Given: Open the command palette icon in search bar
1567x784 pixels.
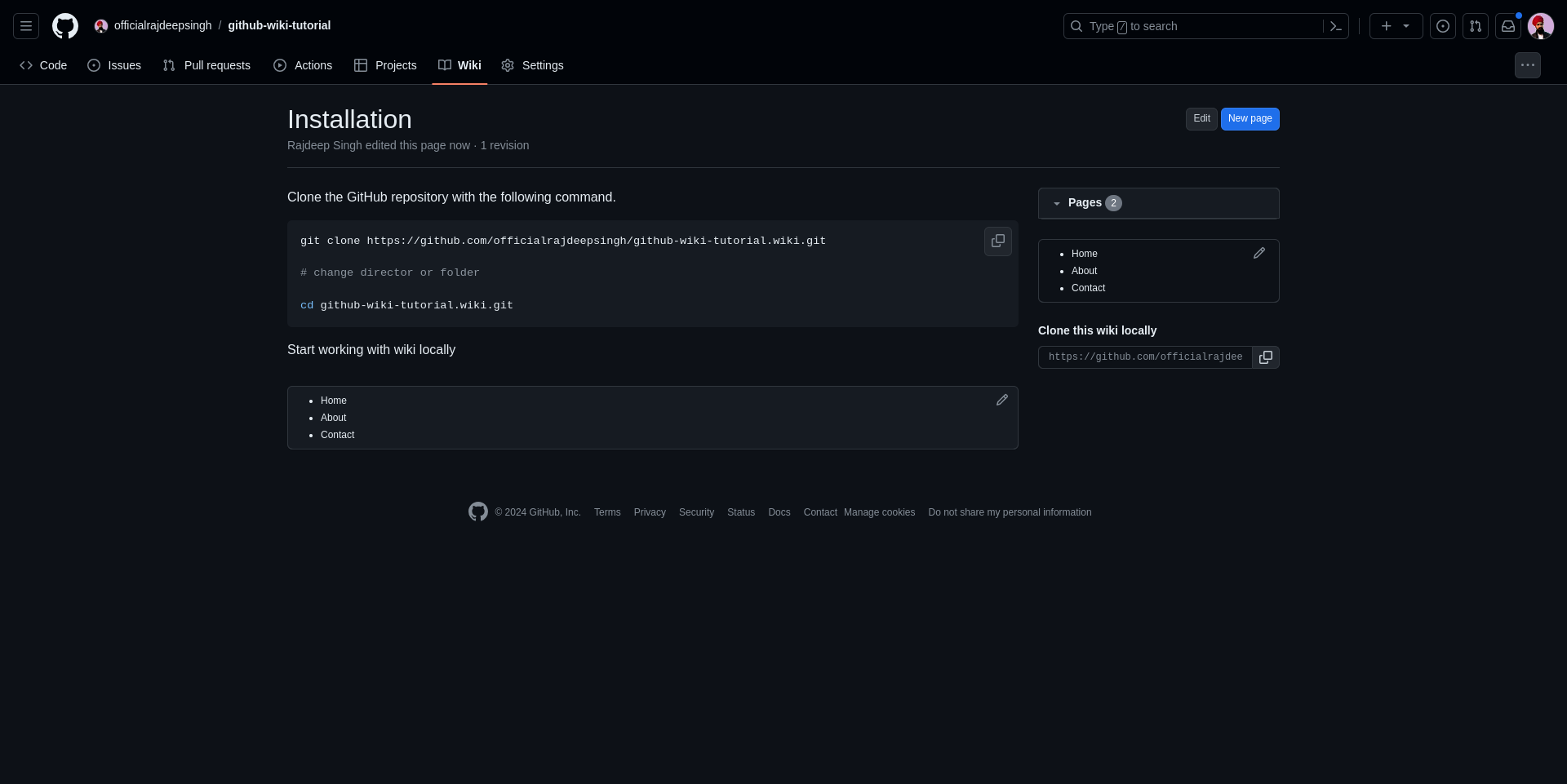Looking at the screenshot, I should coord(1335,26).
